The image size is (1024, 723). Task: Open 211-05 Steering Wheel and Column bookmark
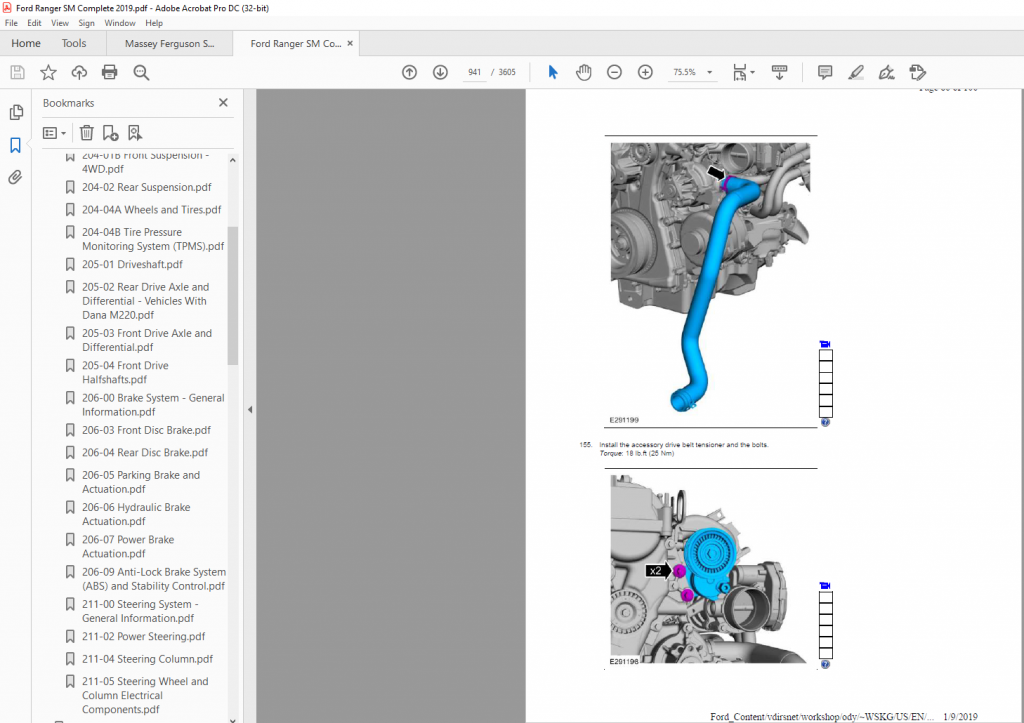145,696
